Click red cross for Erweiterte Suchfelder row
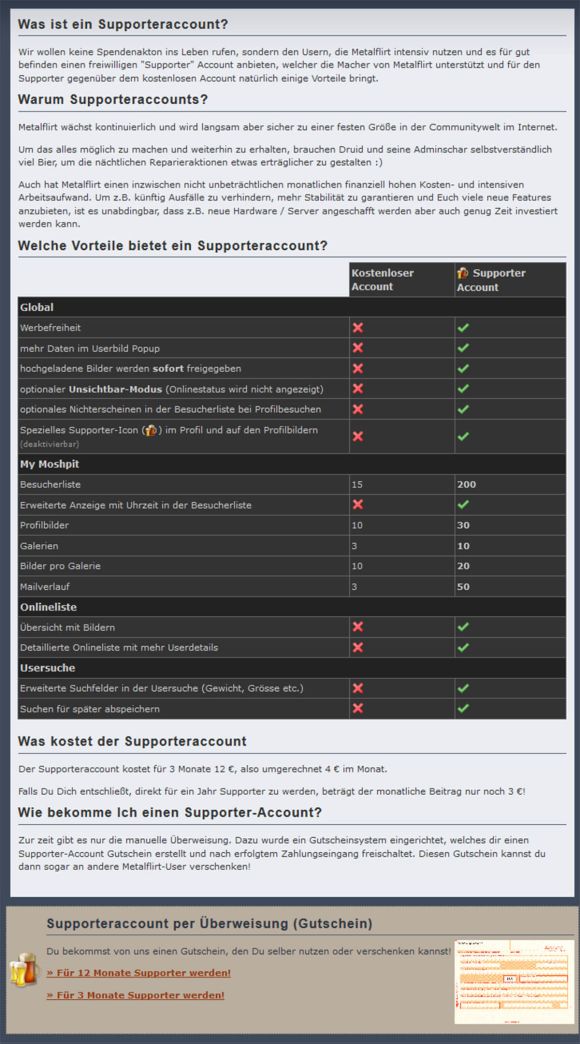The width and height of the screenshot is (580, 1044). tap(358, 688)
